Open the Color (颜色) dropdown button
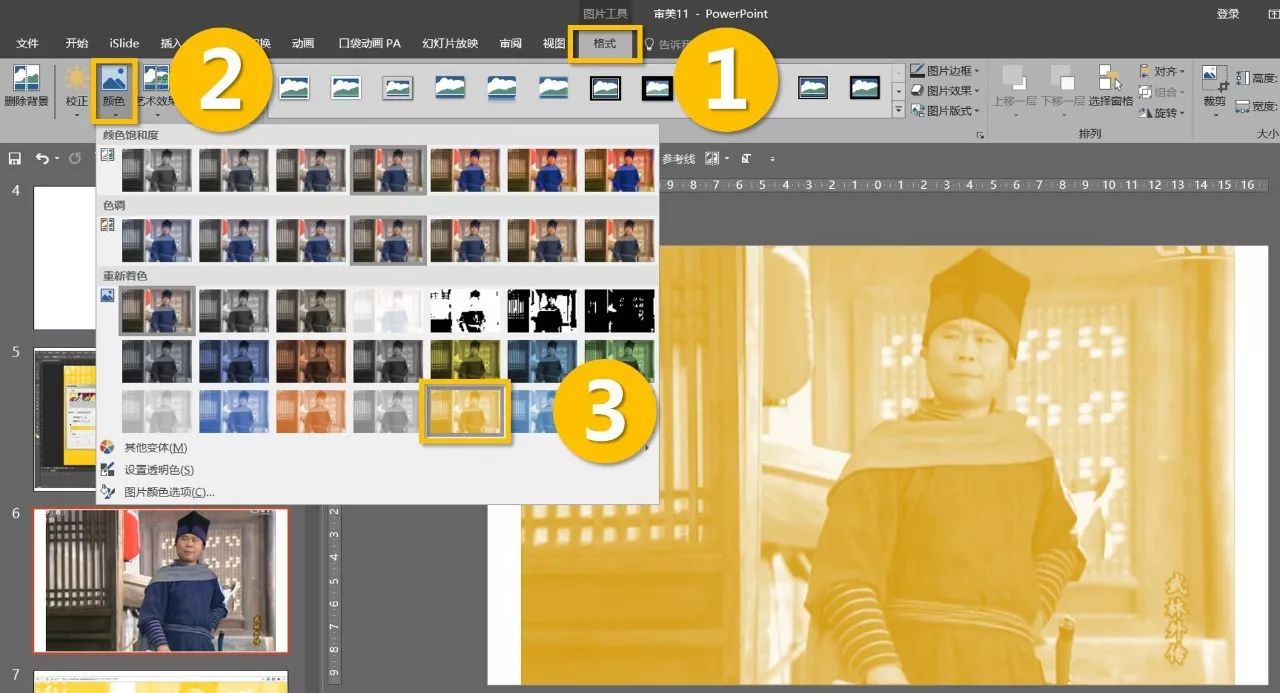Screen dimensions: 1280x693 click(x=113, y=90)
